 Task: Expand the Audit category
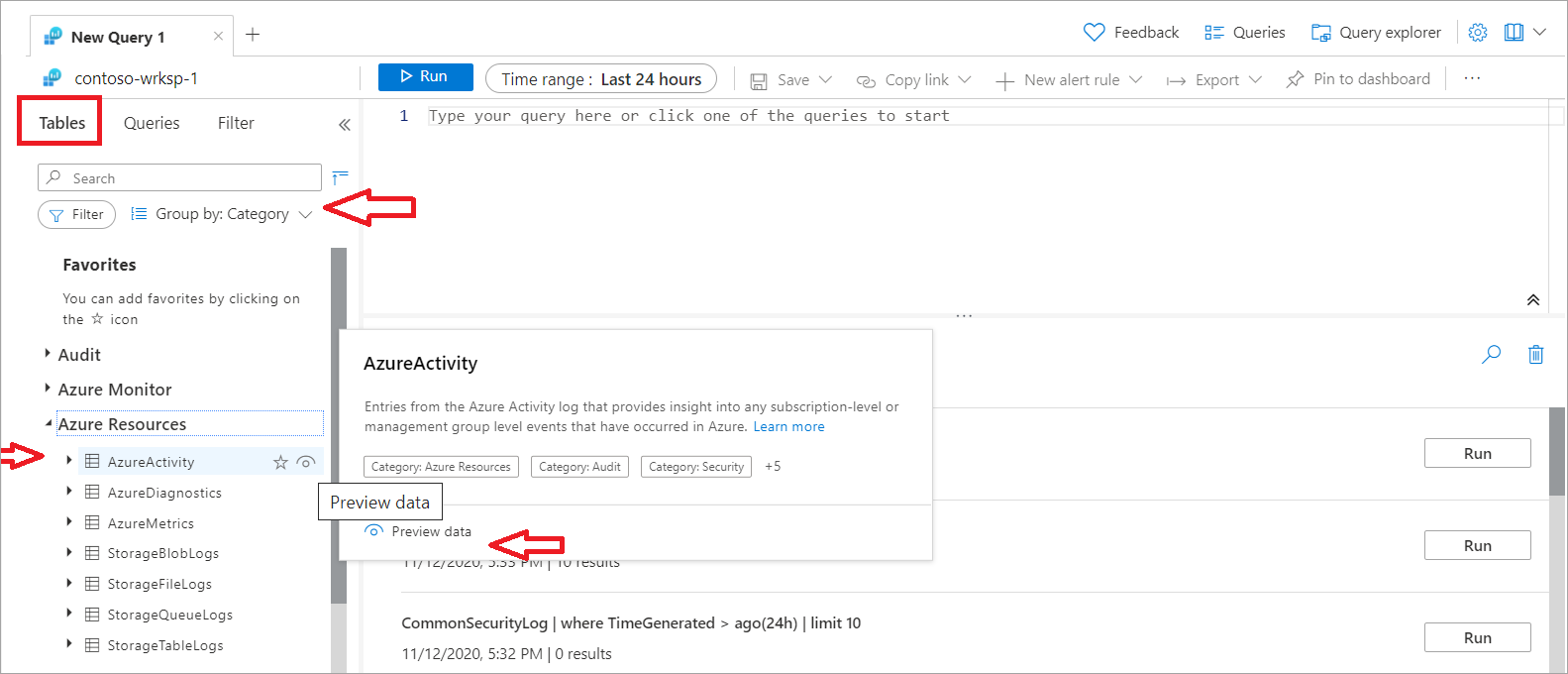[x=48, y=354]
